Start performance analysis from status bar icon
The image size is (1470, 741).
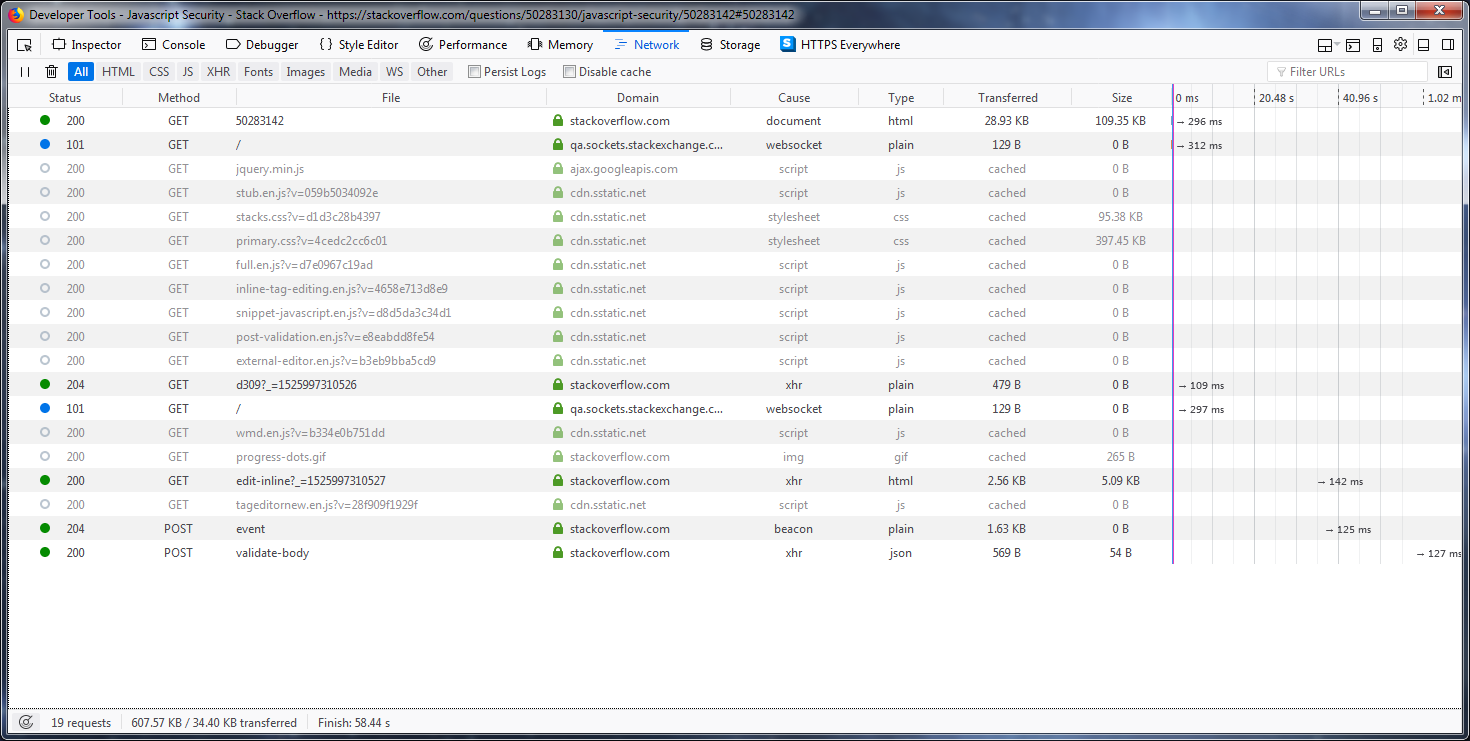(26, 722)
